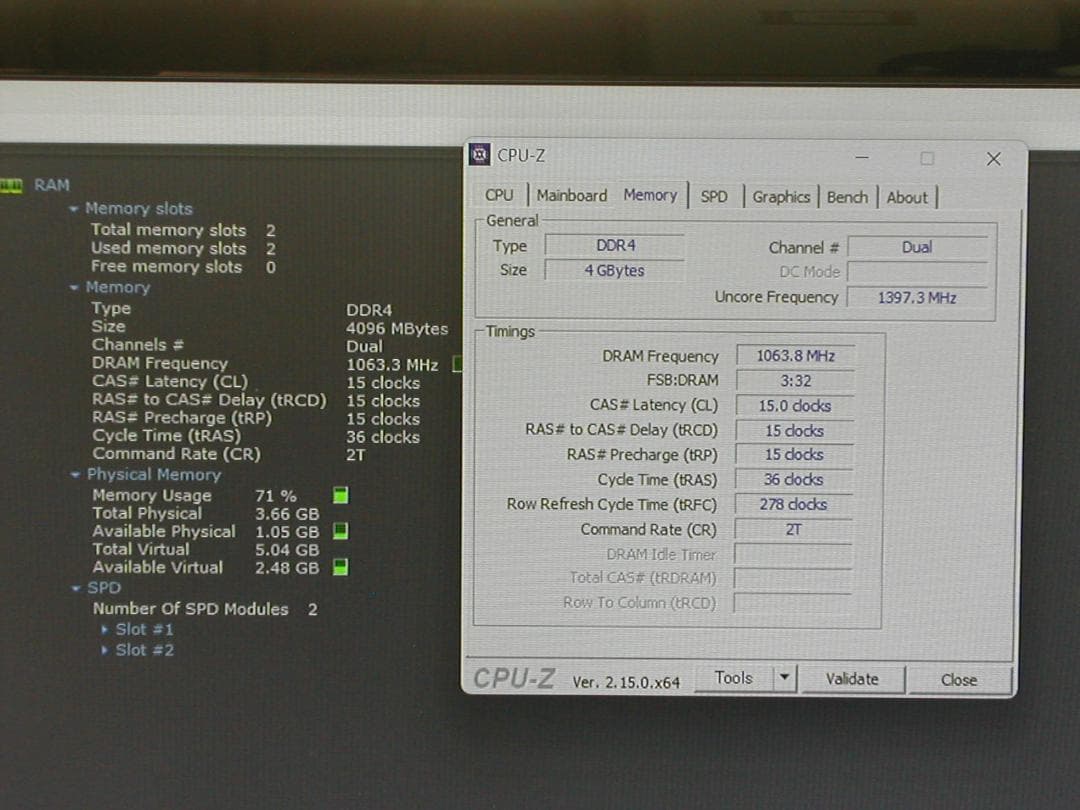This screenshot has width=1080, height=810.
Task: Click the CPU-Z application icon in title bar
Action: 479,154
